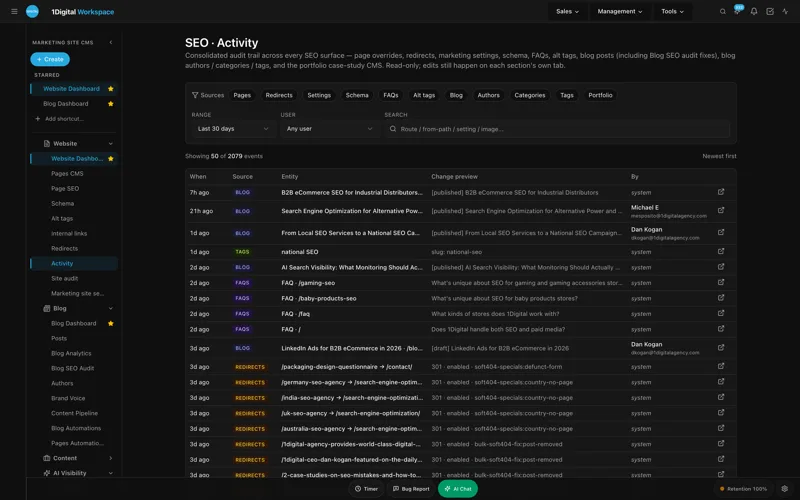The height and width of the screenshot is (500, 800).
Task: Open the activity pulse icon in top bar
Action: (785, 11)
